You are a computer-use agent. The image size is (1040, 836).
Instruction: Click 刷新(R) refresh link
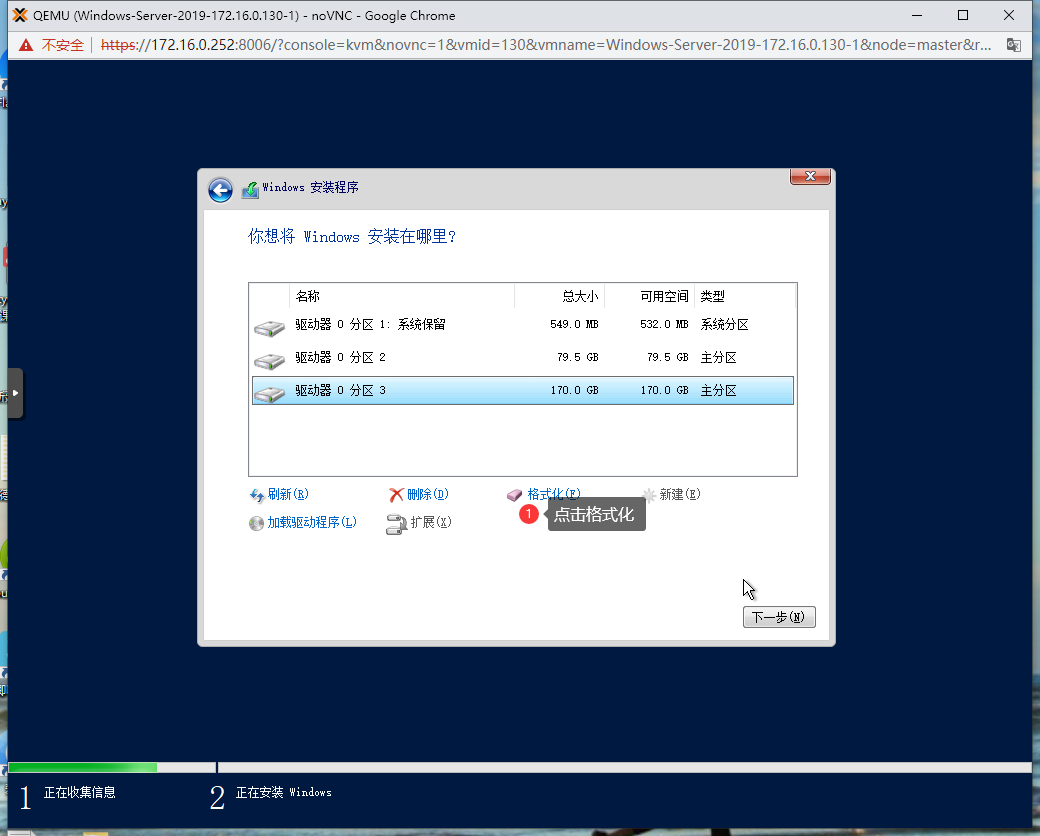(288, 494)
